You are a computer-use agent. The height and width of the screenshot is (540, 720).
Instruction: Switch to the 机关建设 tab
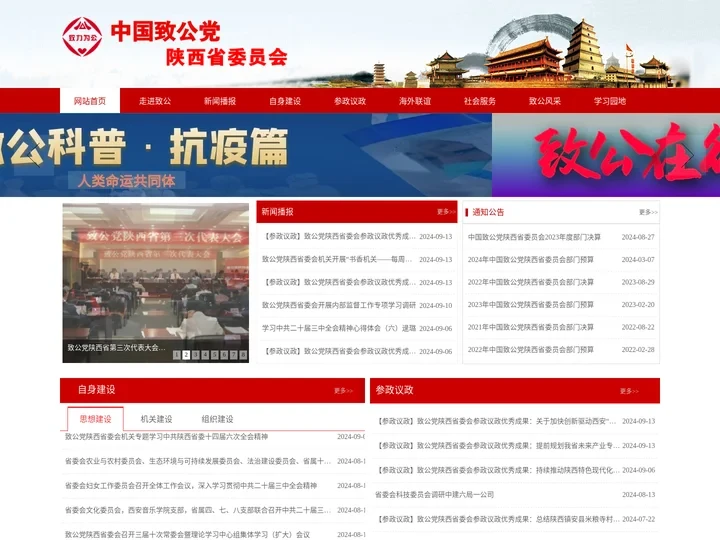157,419
